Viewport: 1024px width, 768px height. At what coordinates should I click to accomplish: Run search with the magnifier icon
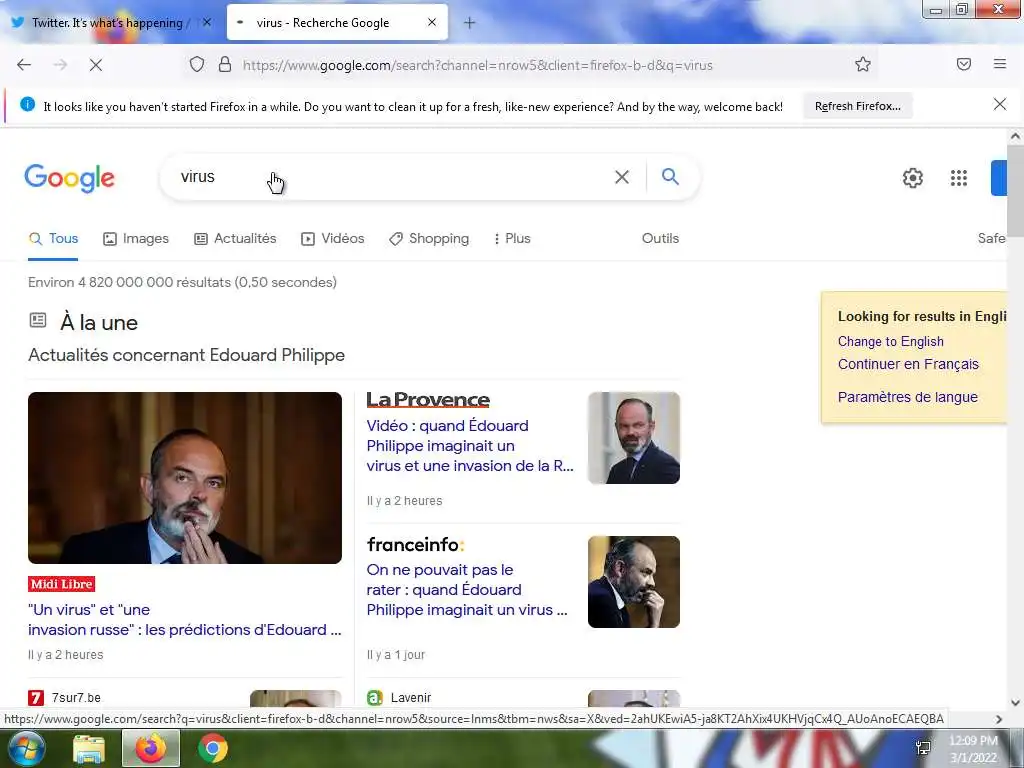click(x=670, y=176)
